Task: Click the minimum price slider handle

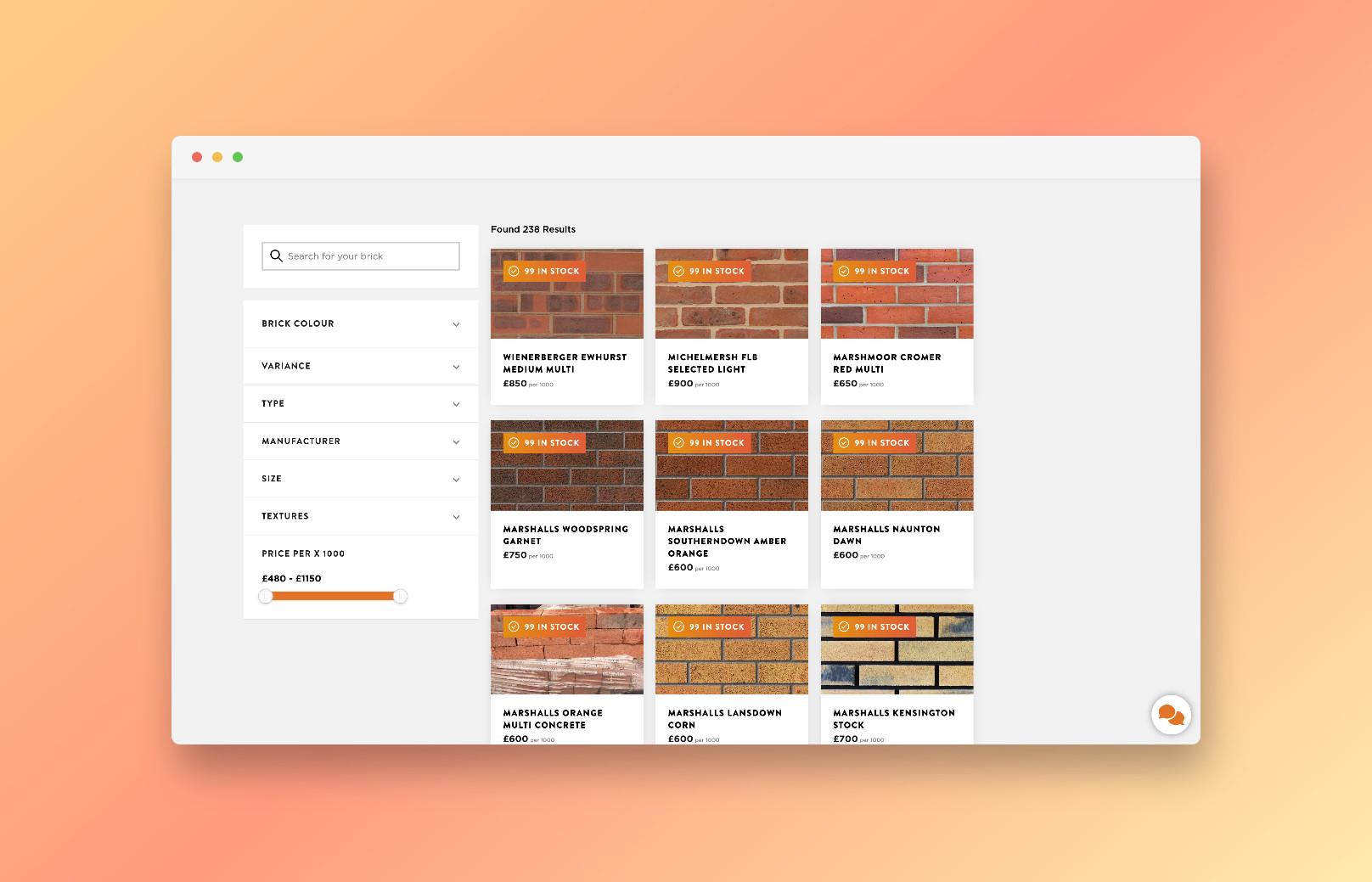Action: (x=266, y=597)
